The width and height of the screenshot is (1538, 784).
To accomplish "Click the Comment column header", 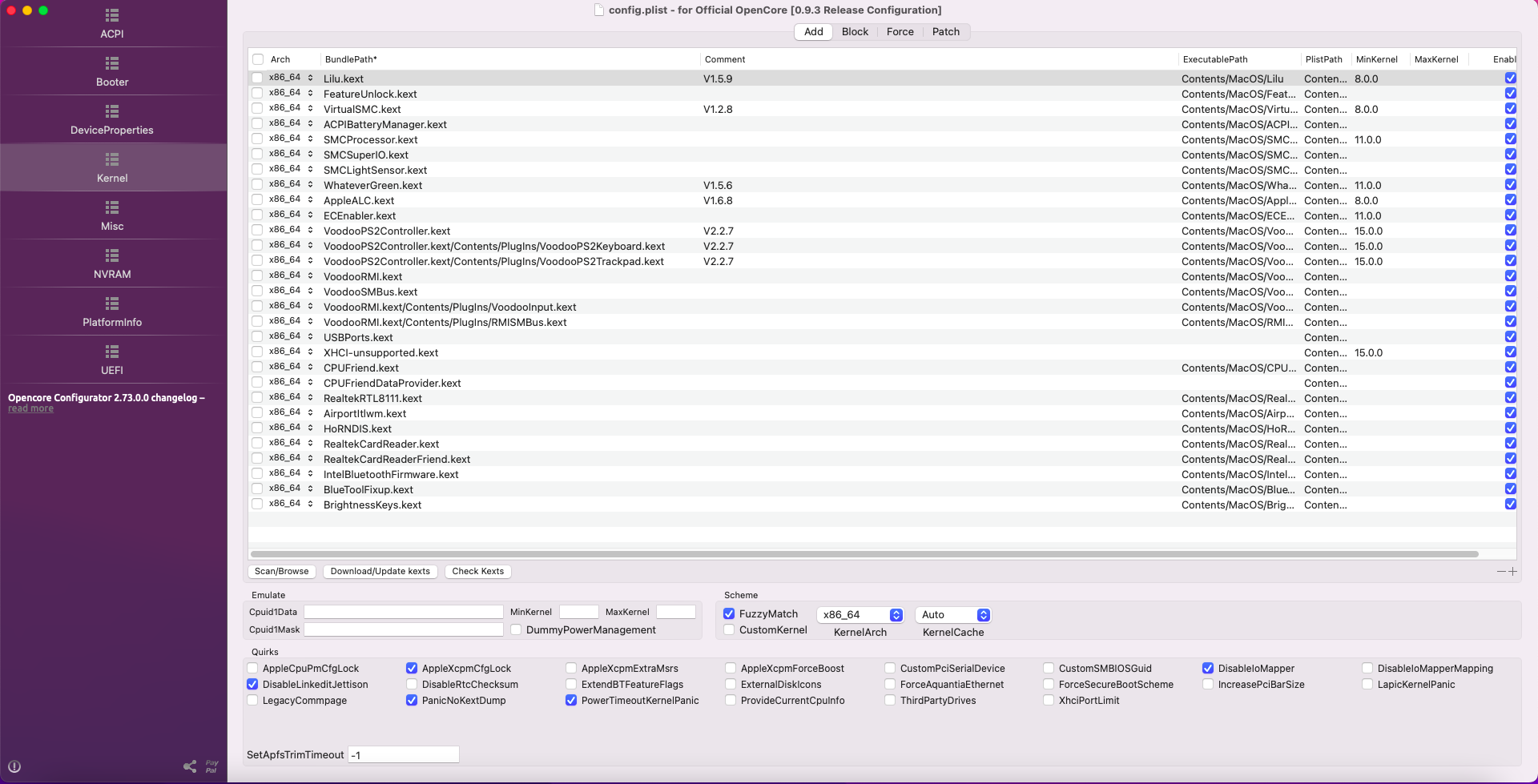I will click(725, 59).
